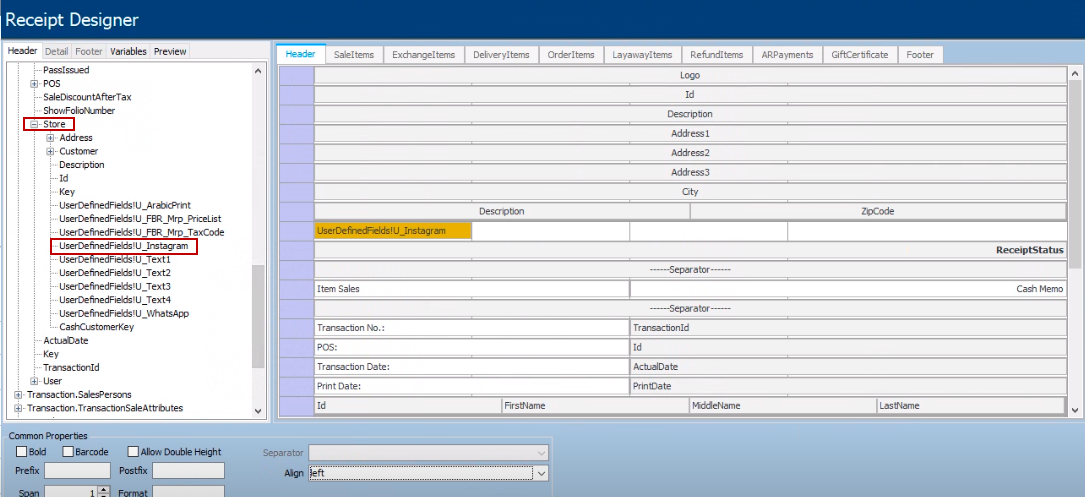Click the PrintDate cell

tap(848, 386)
